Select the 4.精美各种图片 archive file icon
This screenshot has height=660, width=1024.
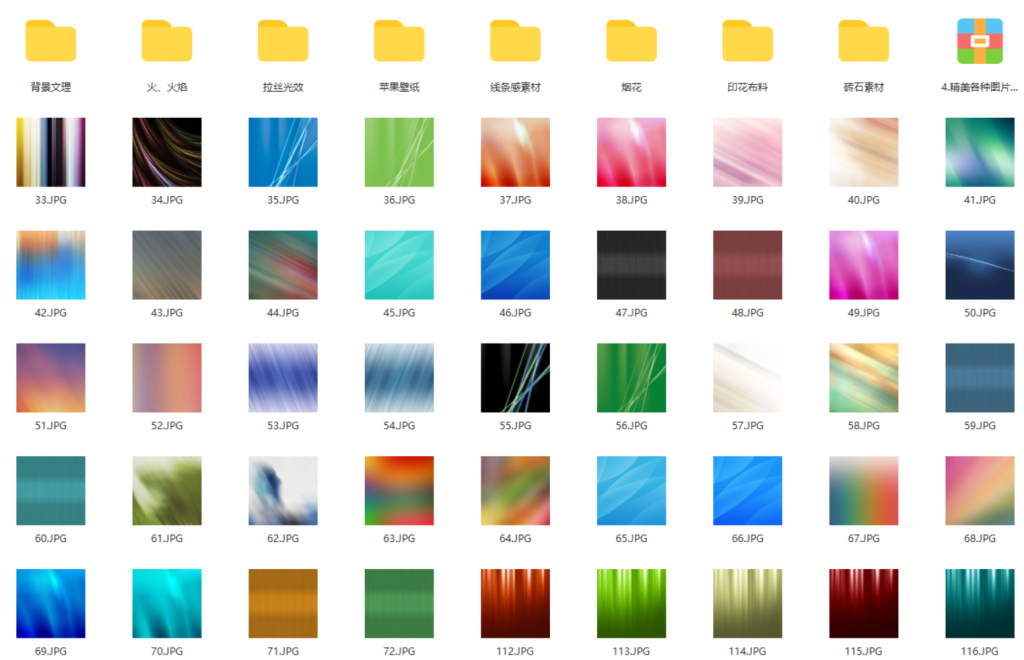(x=979, y=42)
